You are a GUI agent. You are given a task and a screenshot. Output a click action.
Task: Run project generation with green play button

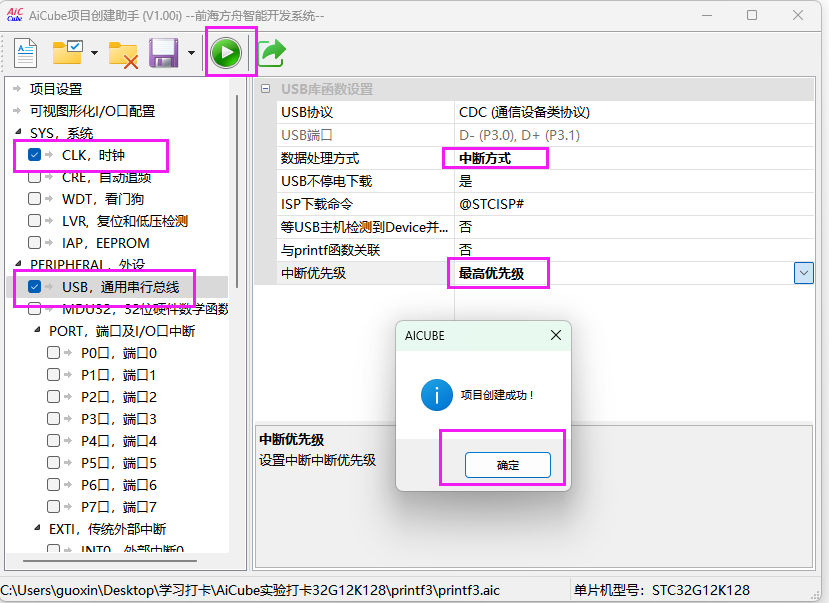coord(226,52)
